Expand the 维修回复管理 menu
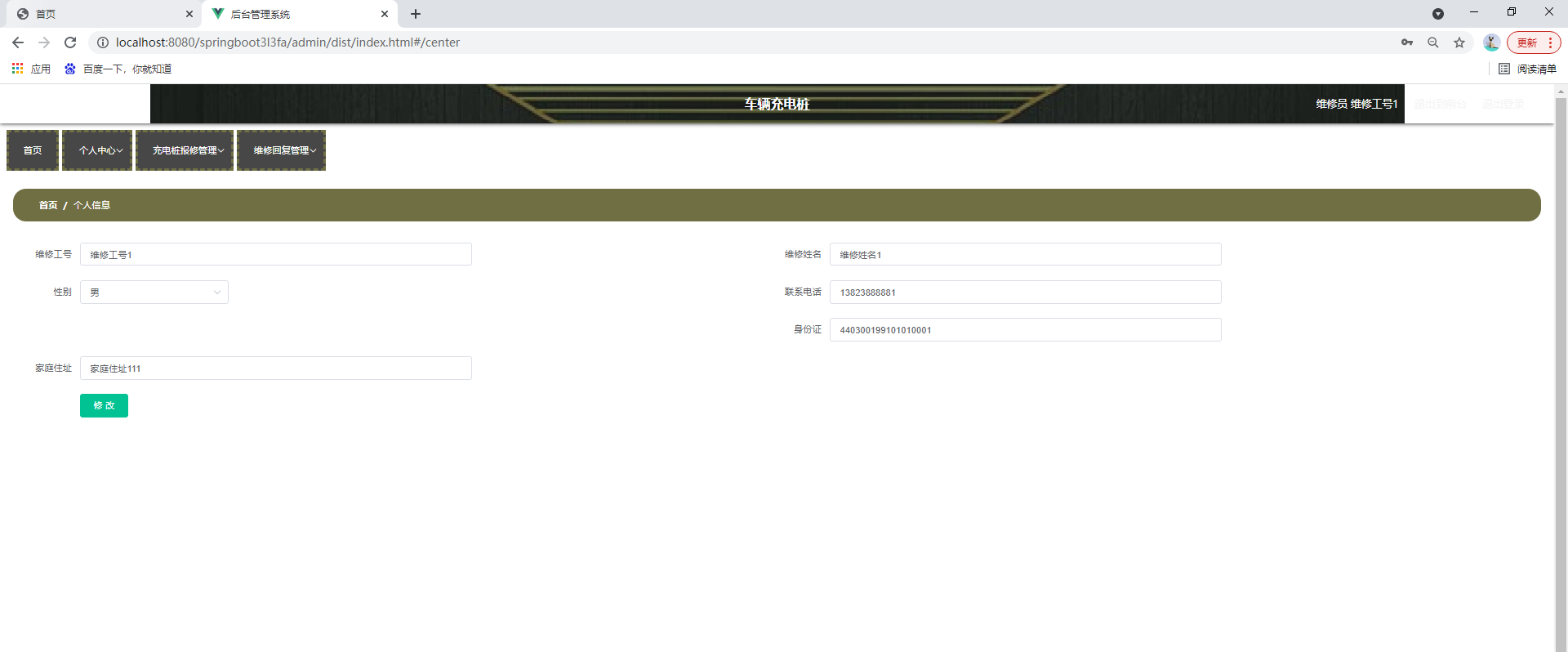Image resolution: width=1568 pixels, height=652 pixels. point(281,150)
